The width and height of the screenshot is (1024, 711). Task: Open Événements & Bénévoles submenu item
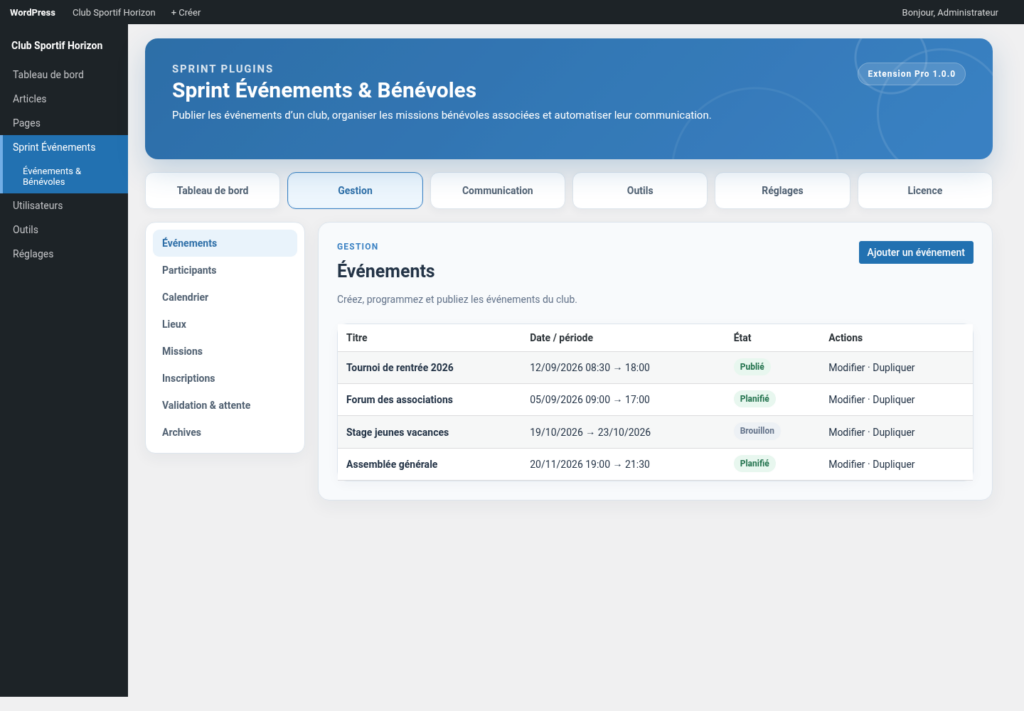point(64,176)
